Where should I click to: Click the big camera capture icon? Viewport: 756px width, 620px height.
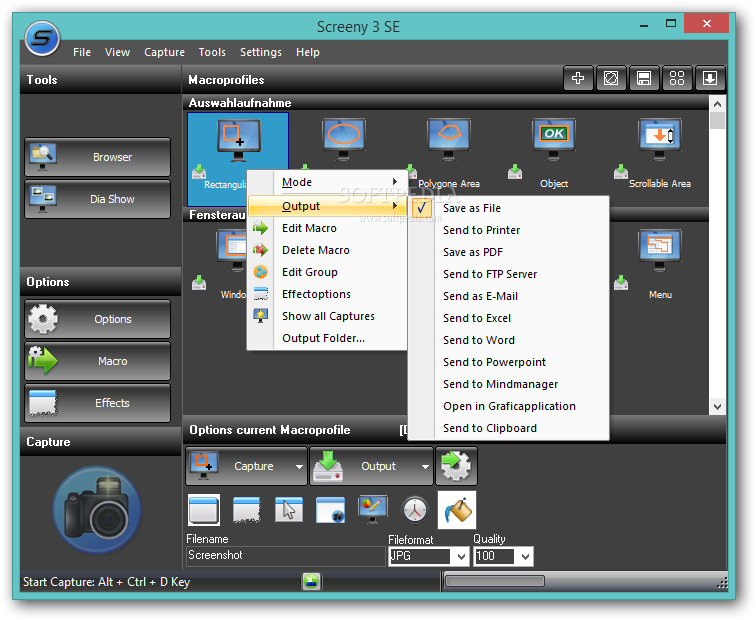click(x=97, y=509)
